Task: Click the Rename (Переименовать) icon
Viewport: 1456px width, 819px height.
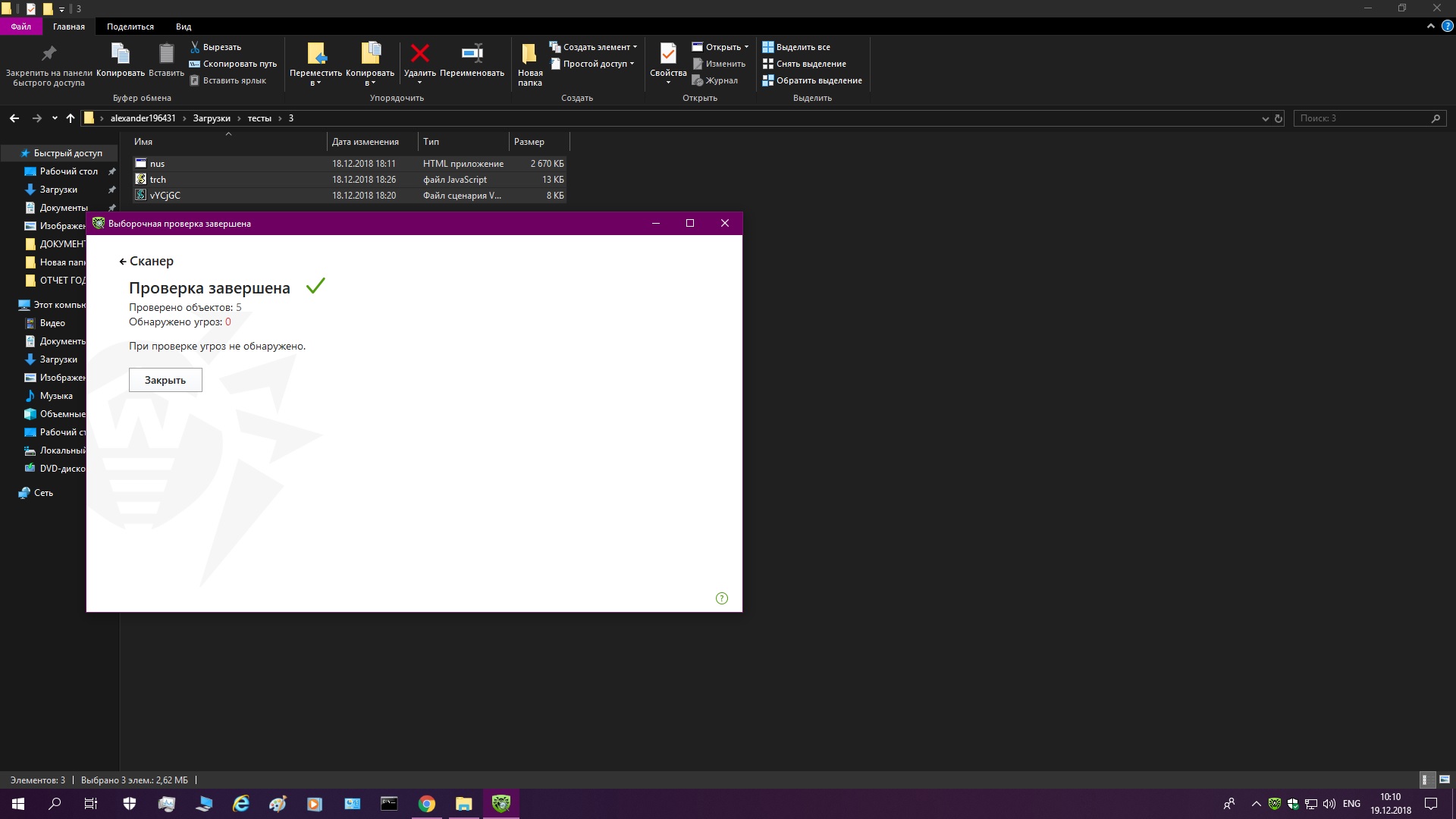Action: 472,54
